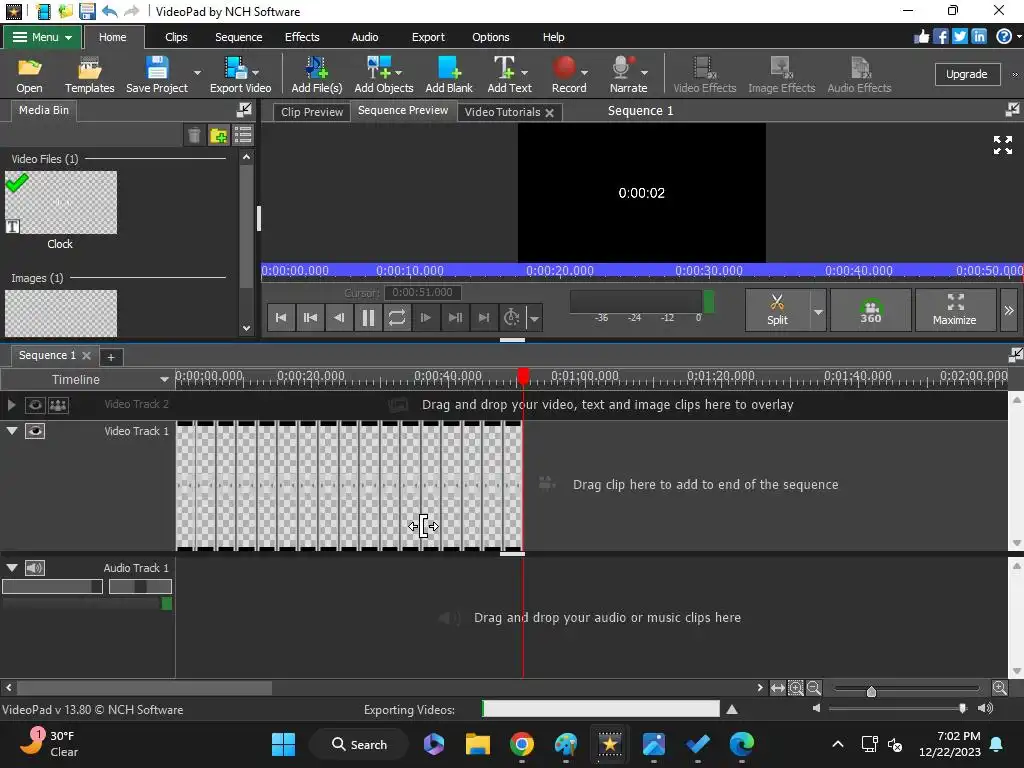The image size is (1024, 768).
Task: Expand Video Track 2
Action: pos(11,406)
